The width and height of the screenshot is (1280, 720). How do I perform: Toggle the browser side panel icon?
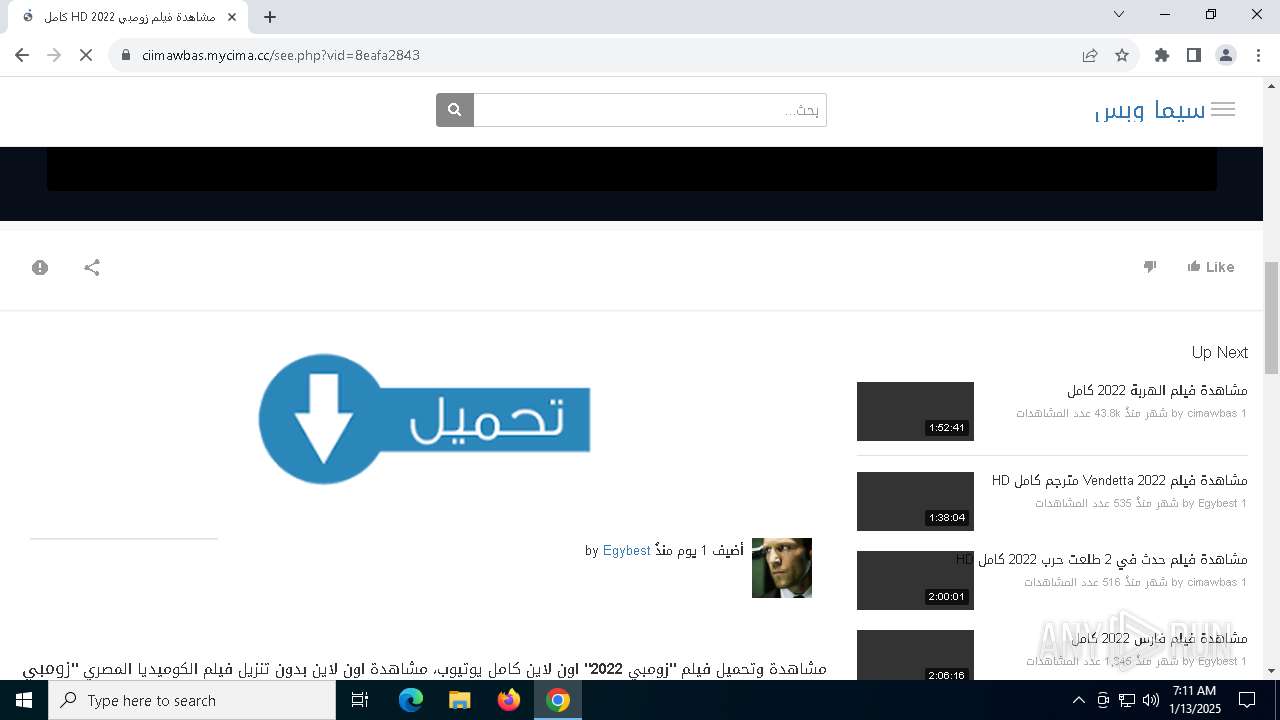tap(1194, 55)
